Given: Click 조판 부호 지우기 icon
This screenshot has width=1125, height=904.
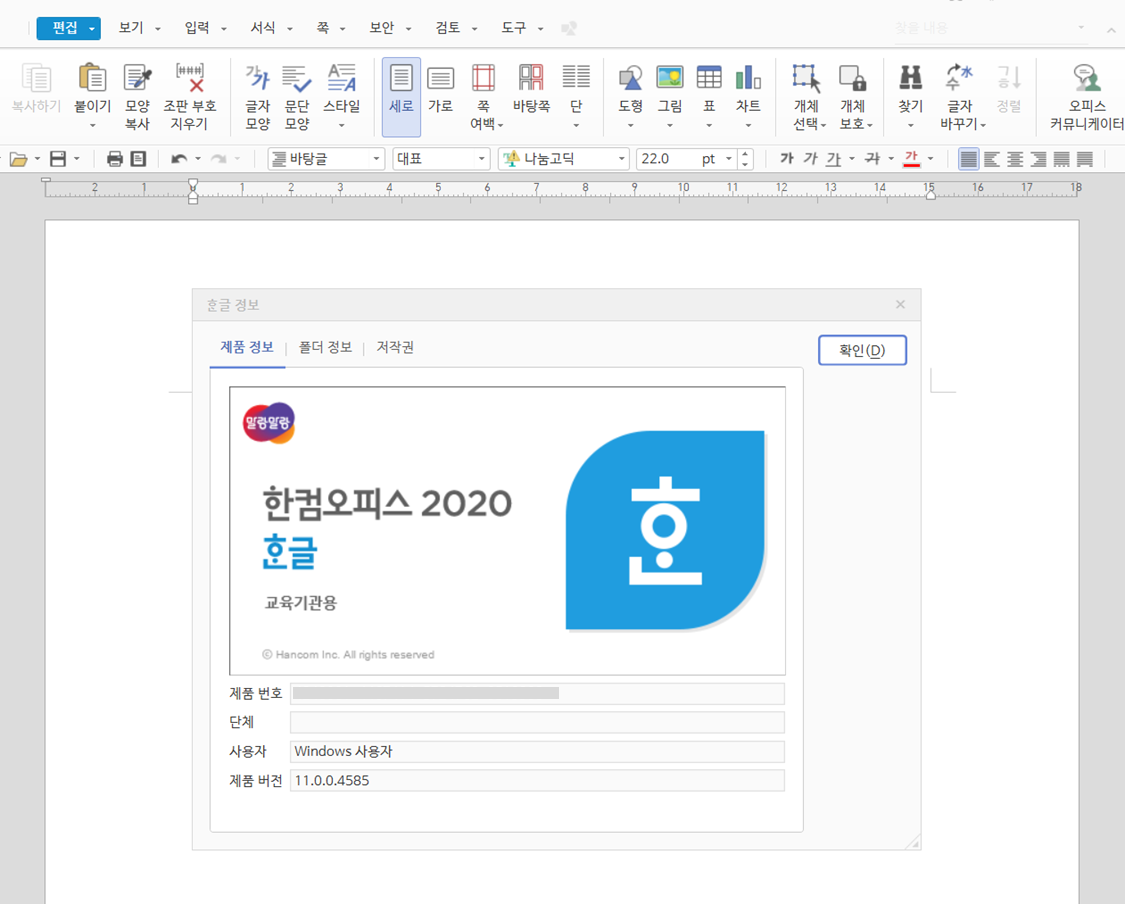Looking at the screenshot, I should [190, 77].
